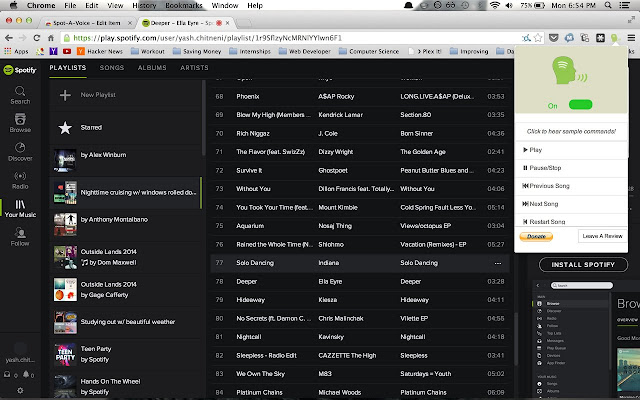Open the Workout bookmarks folder
The image size is (640, 400).
click(x=148, y=51)
